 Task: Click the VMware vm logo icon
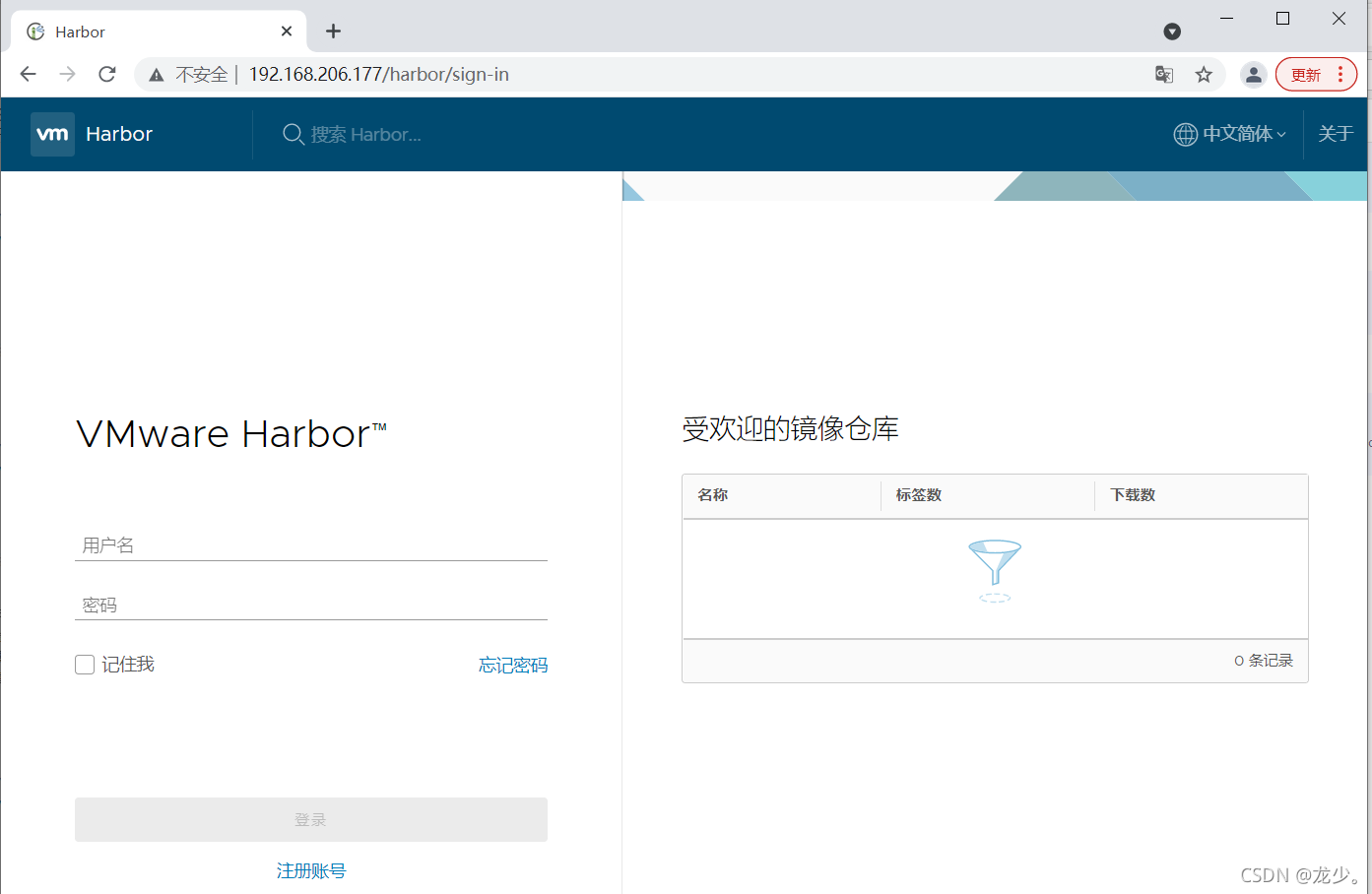click(x=52, y=134)
